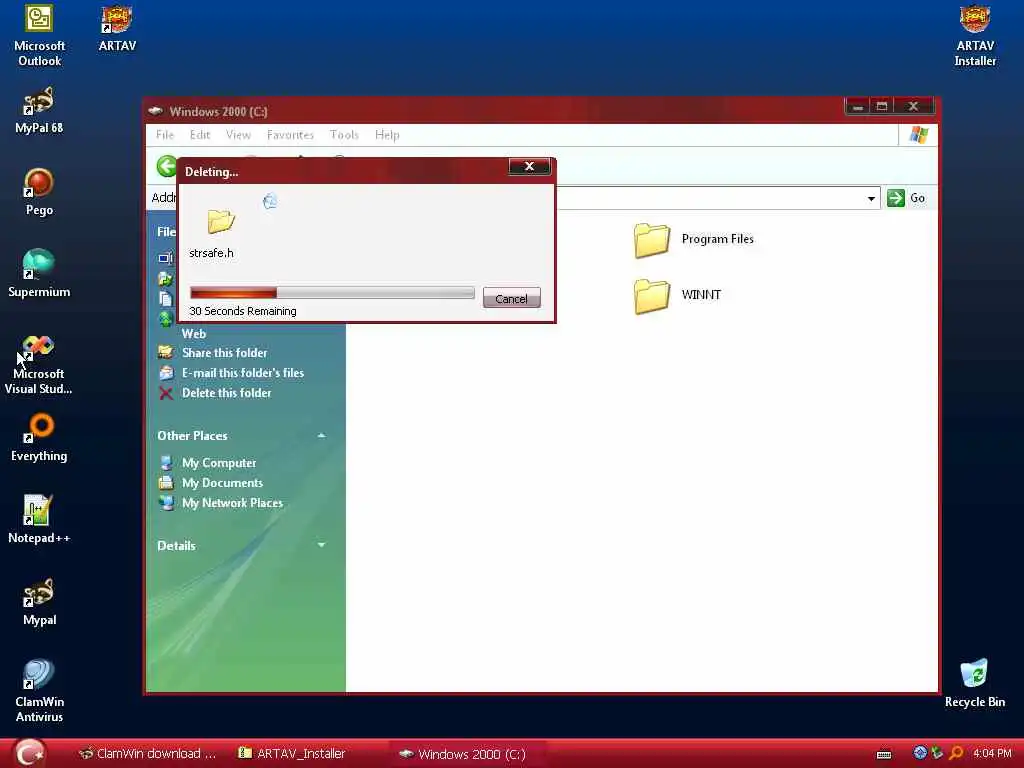Open My Network Places link

coord(232,504)
